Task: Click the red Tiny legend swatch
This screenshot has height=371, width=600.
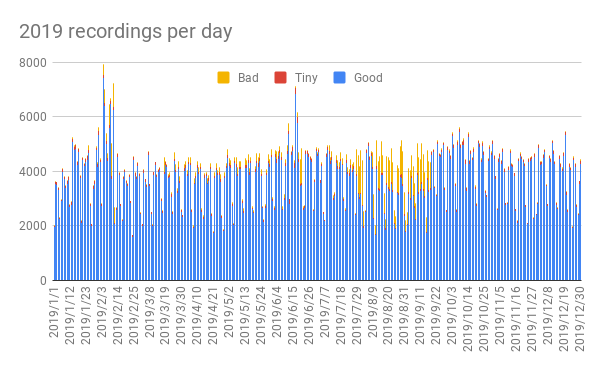Action: tap(280, 78)
